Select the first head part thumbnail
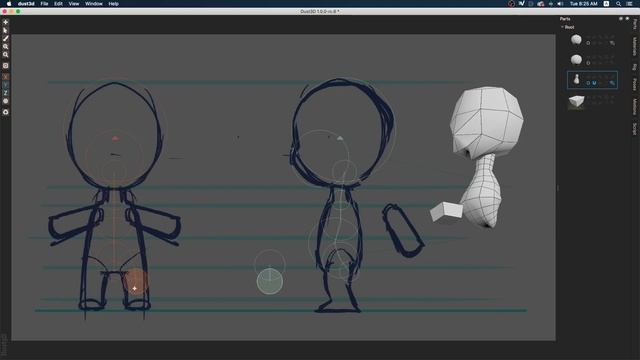640x360 pixels. click(576, 40)
